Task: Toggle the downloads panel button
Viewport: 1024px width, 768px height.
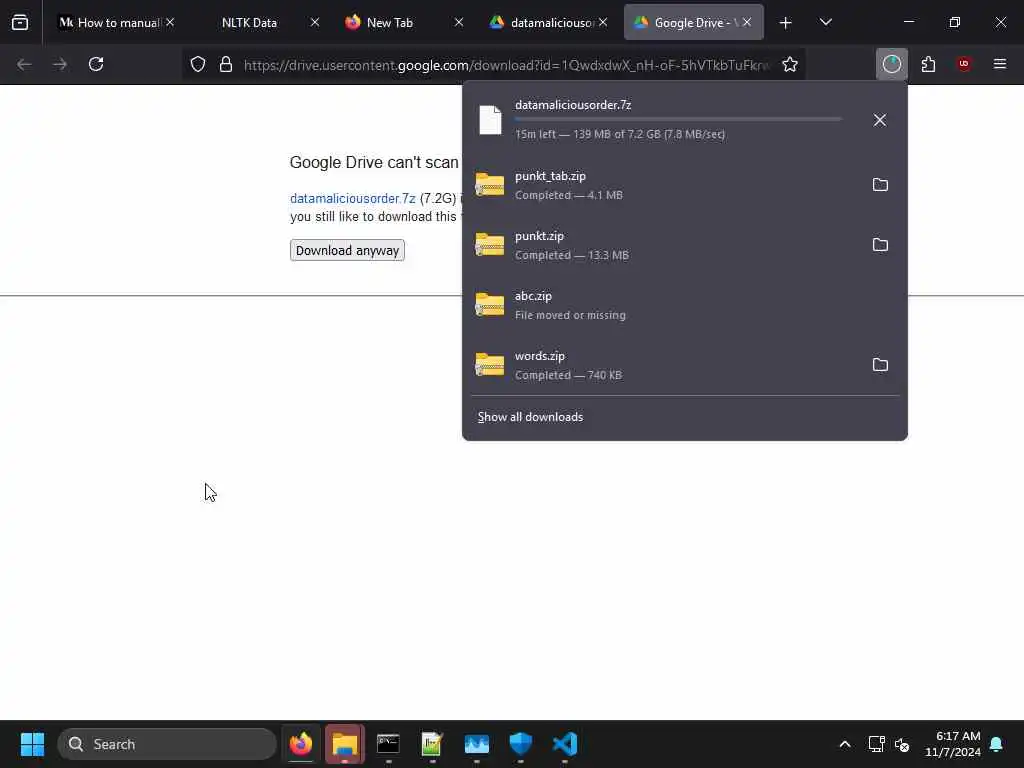Action: pyautogui.click(x=891, y=64)
